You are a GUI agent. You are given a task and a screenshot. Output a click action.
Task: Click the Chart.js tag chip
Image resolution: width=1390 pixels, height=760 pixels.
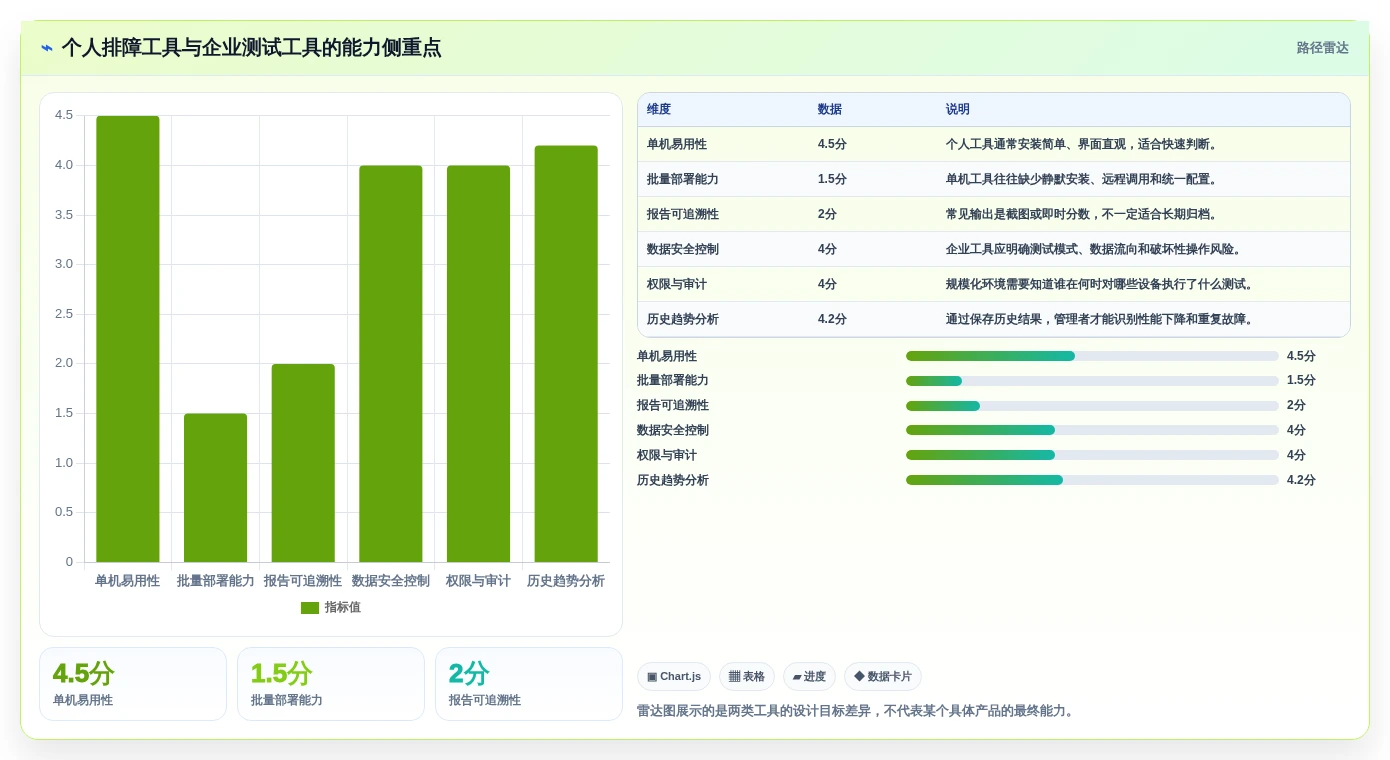674,677
